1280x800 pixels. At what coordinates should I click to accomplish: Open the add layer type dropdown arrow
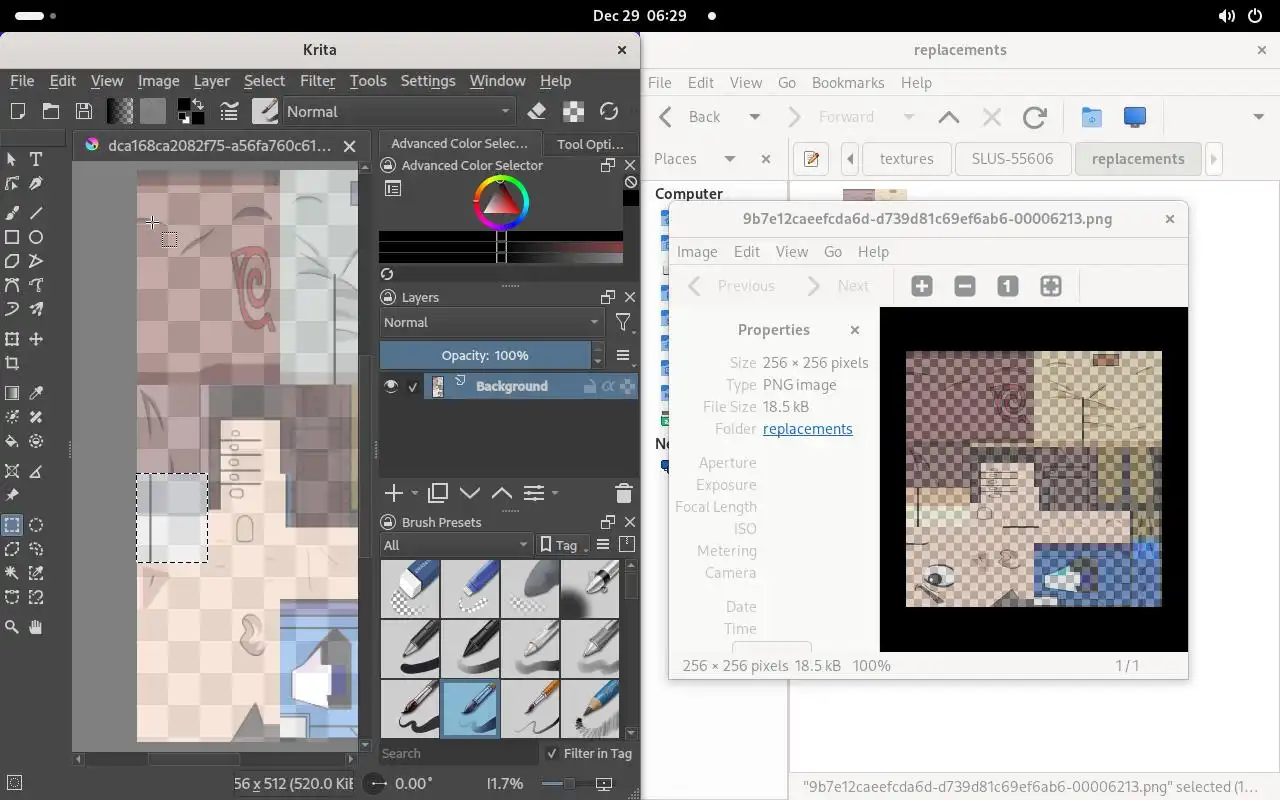(415, 493)
